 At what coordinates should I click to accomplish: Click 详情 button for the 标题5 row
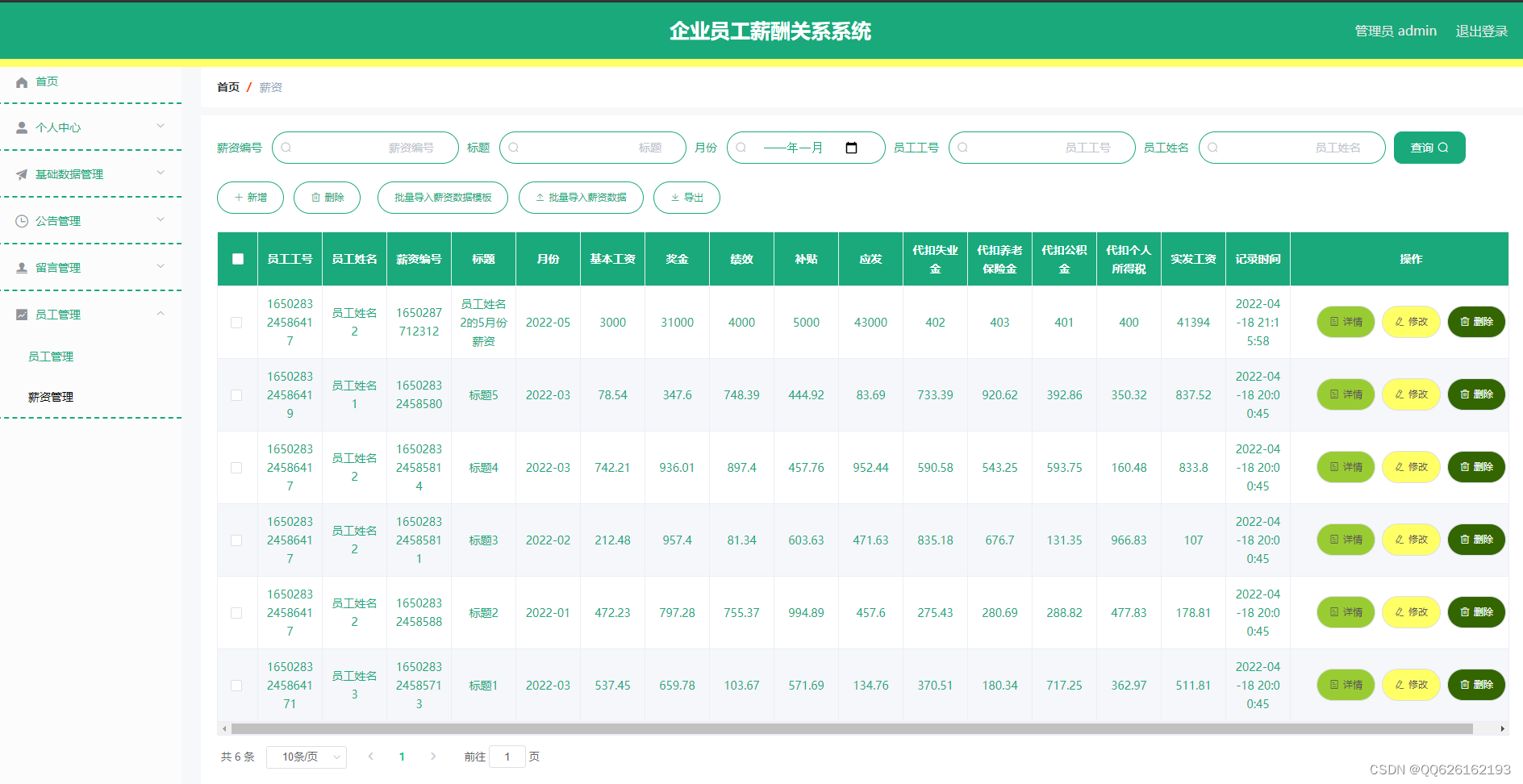[x=1346, y=394]
